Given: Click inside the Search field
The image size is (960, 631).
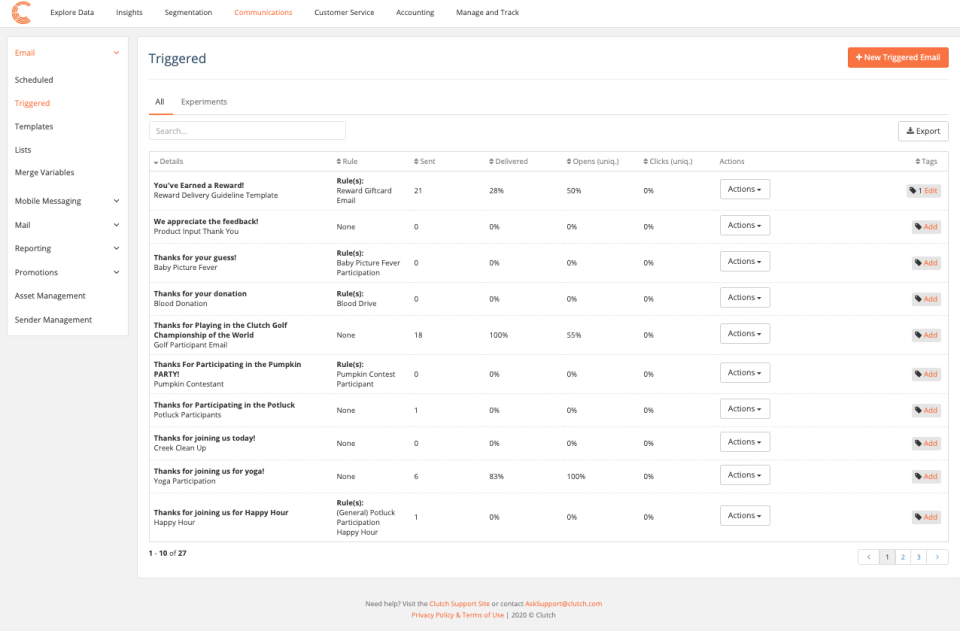Looking at the screenshot, I should tap(247, 130).
